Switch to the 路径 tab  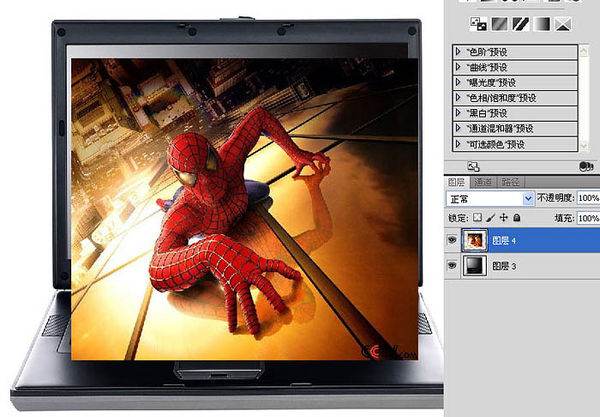click(x=510, y=182)
